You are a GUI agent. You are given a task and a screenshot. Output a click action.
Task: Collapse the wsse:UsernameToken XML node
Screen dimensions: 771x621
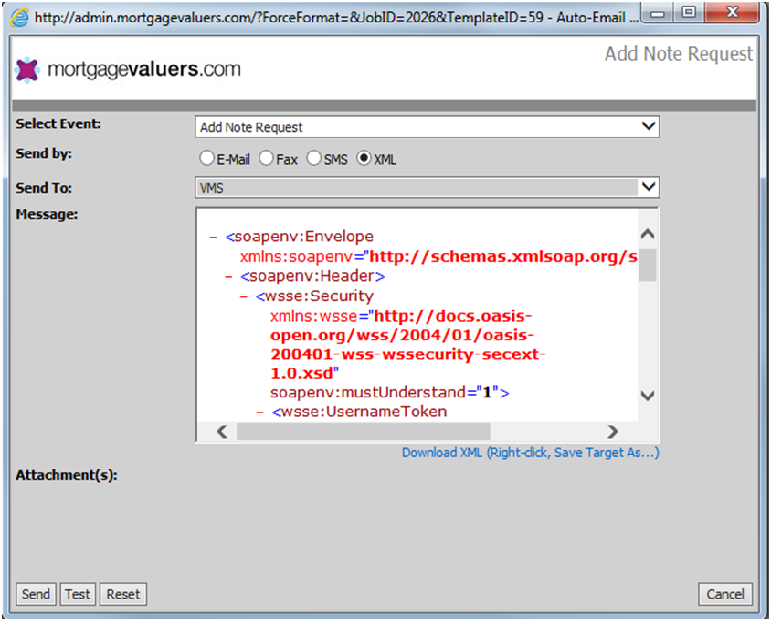point(260,412)
